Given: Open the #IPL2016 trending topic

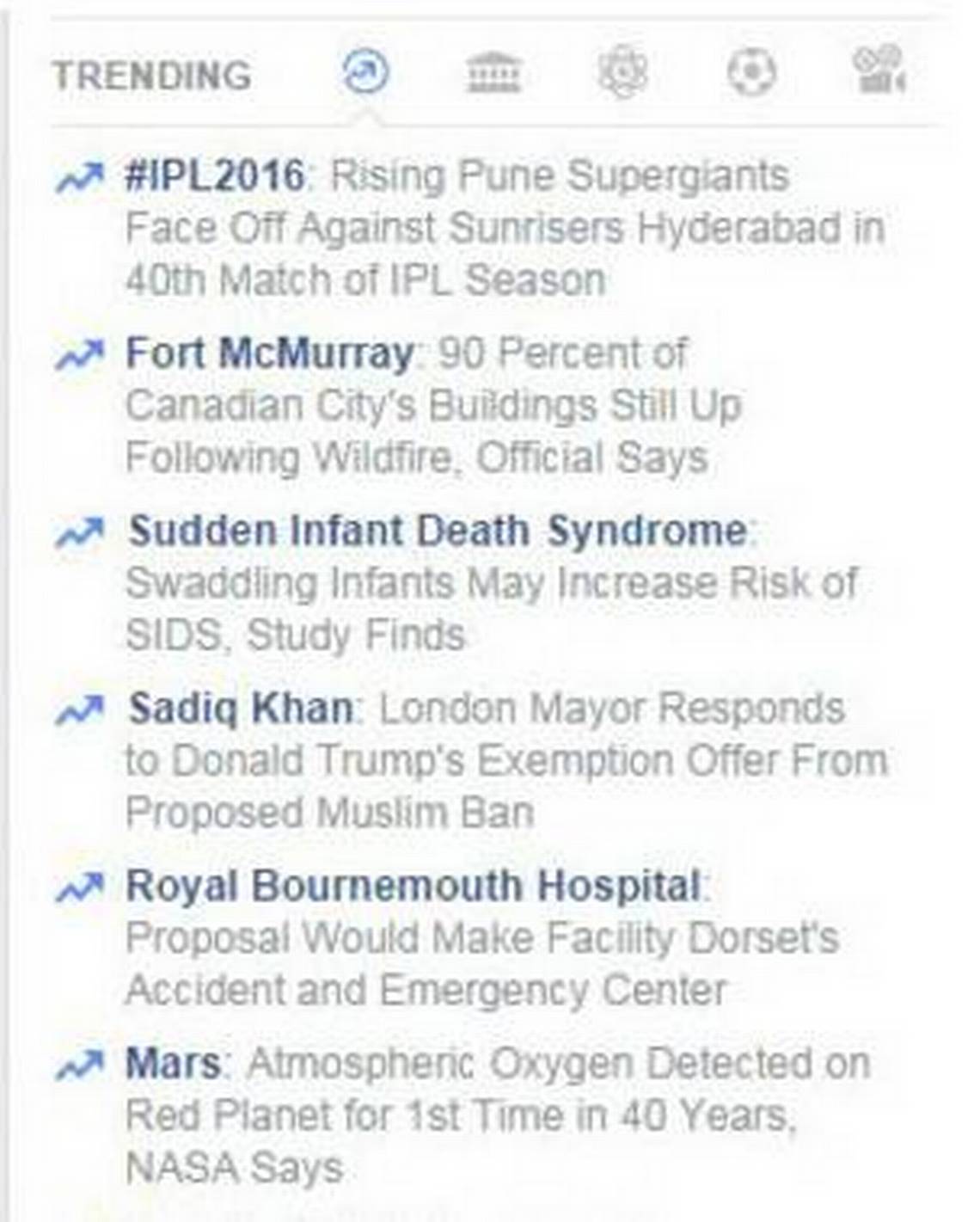Looking at the screenshot, I should pyautogui.click(x=214, y=176).
